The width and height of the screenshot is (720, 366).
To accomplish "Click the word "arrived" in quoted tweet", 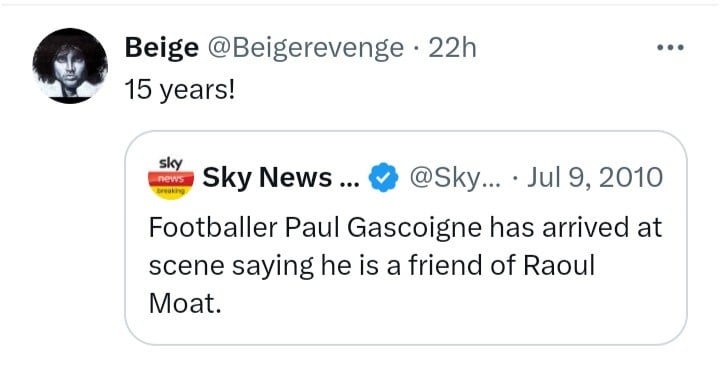I will coord(585,227).
